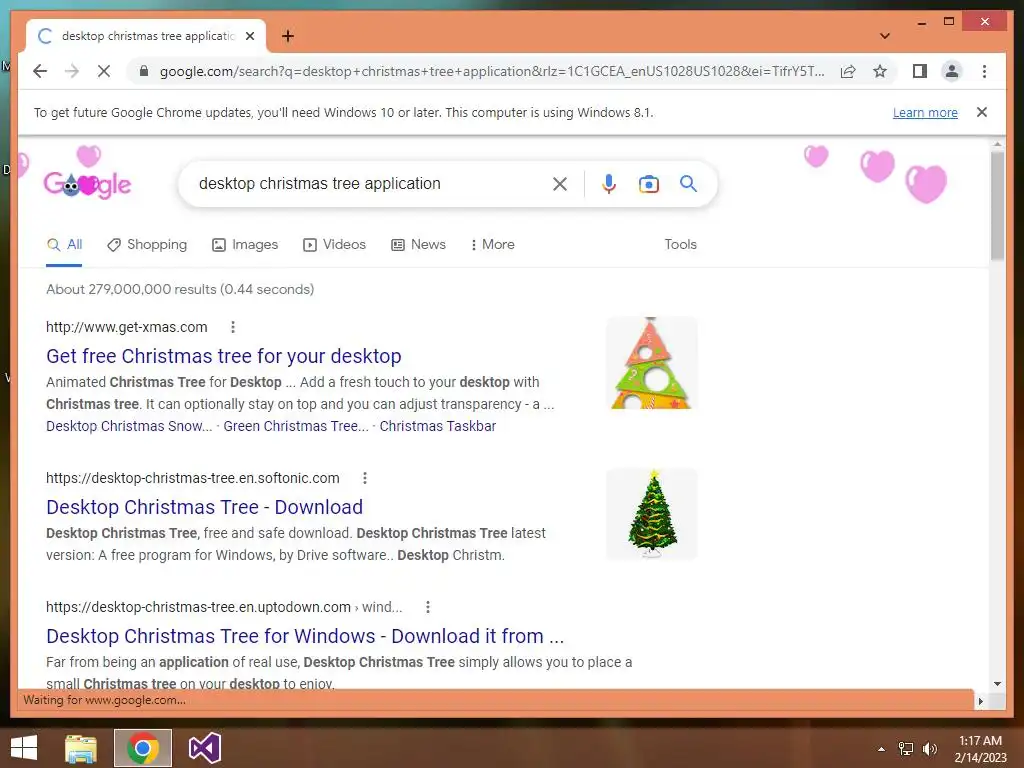
Task: Open Green Christmas Tree sitelink
Action: tap(296, 426)
